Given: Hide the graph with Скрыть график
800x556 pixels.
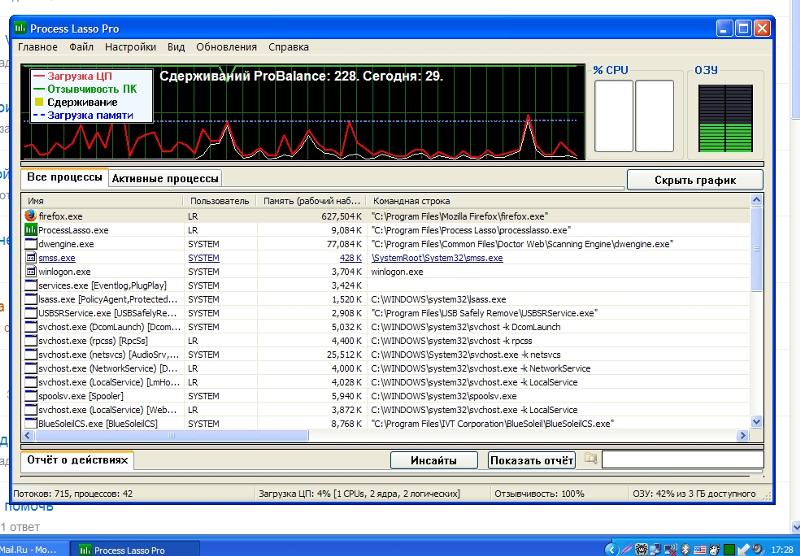Looking at the screenshot, I should point(695,180).
